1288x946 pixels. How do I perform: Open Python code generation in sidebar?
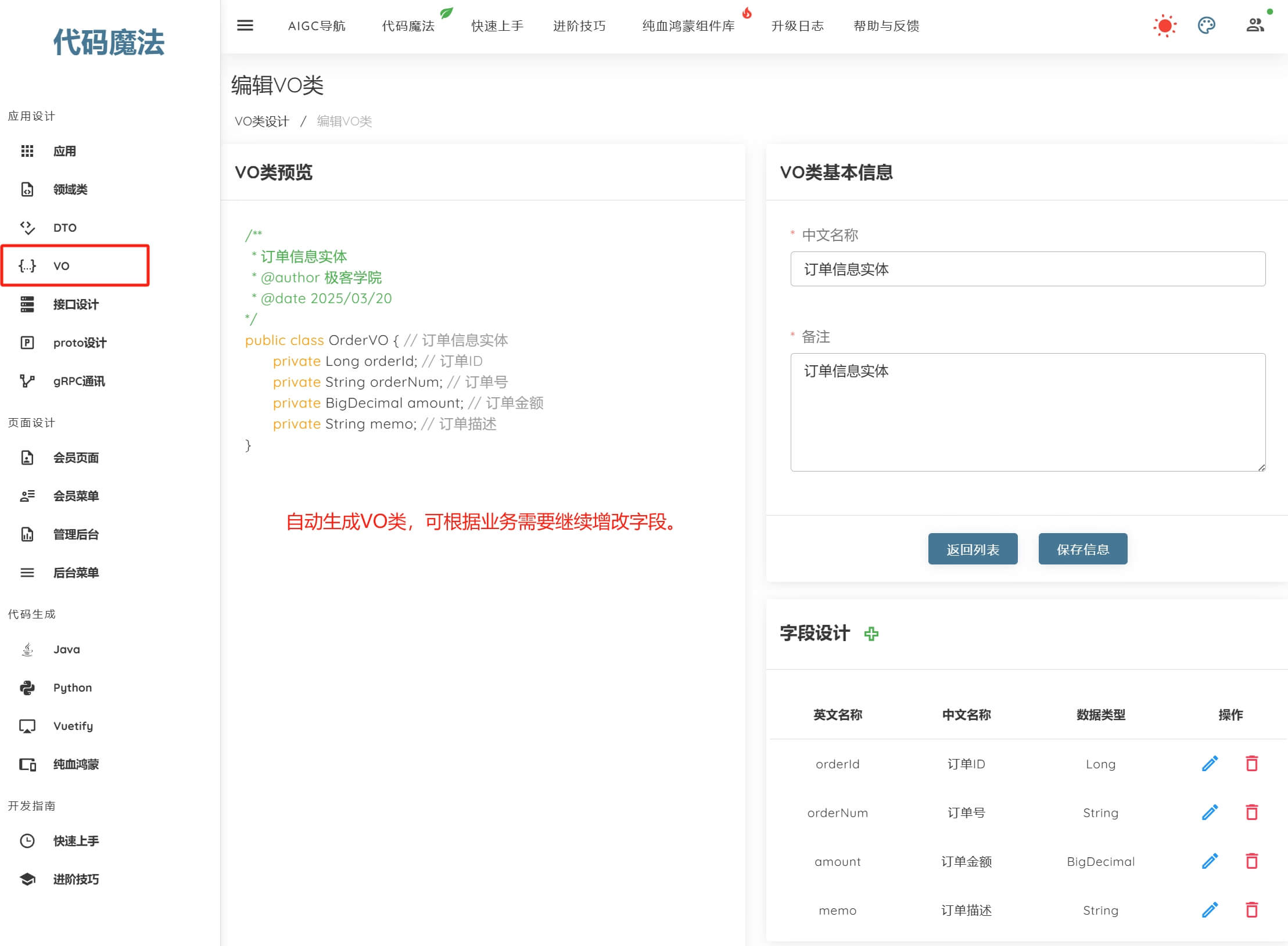click(72, 688)
